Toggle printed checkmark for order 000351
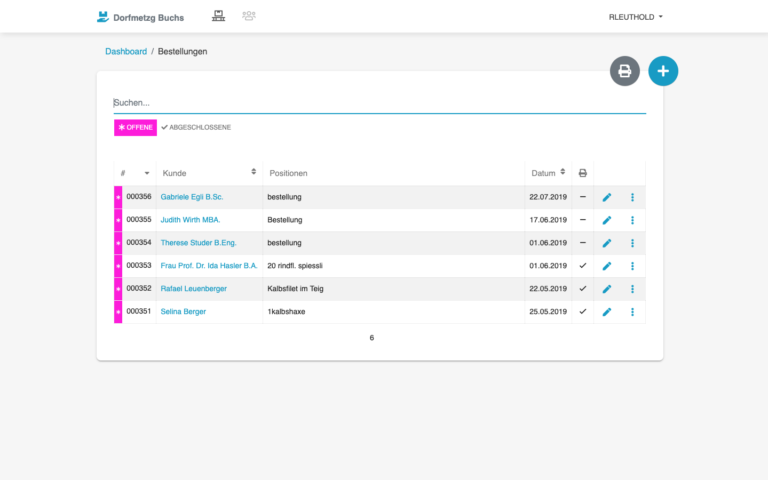The width and height of the screenshot is (768, 480). pyautogui.click(x=582, y=312)
